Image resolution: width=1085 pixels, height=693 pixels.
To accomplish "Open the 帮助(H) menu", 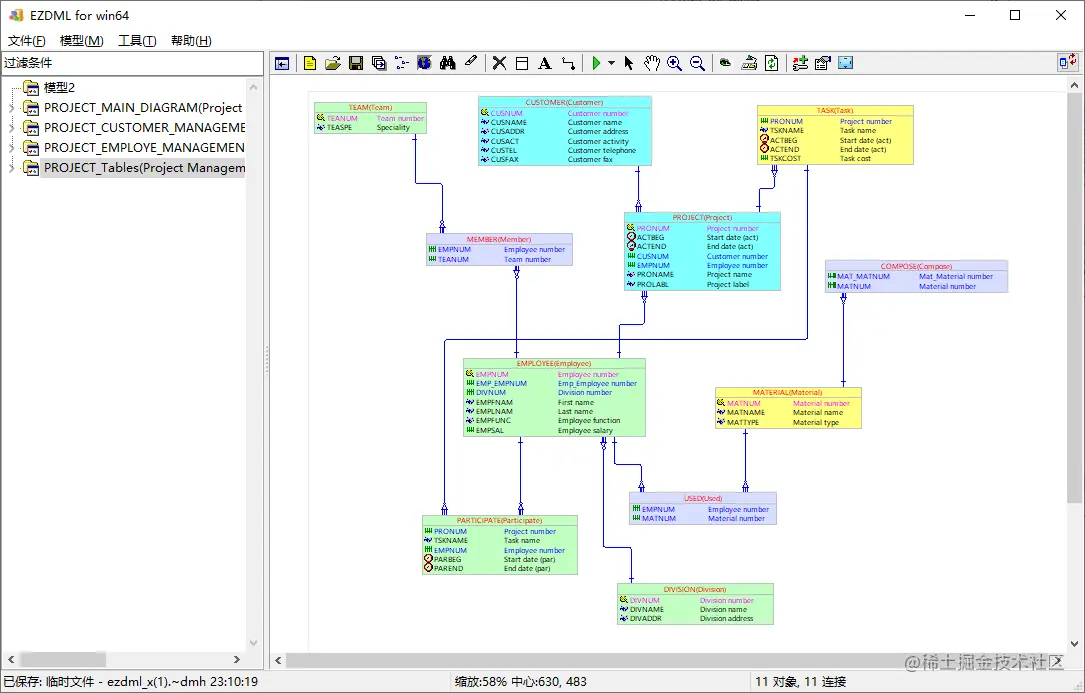I will 191,41.
